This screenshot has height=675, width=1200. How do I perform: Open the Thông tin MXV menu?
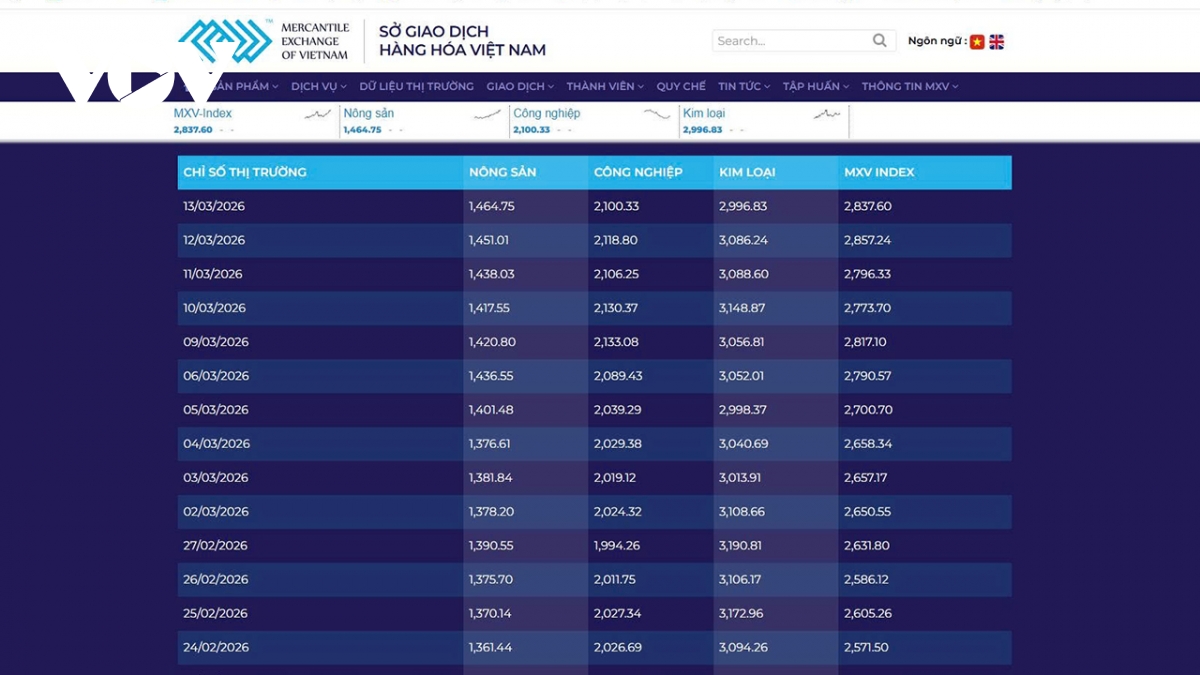(909, 87)
